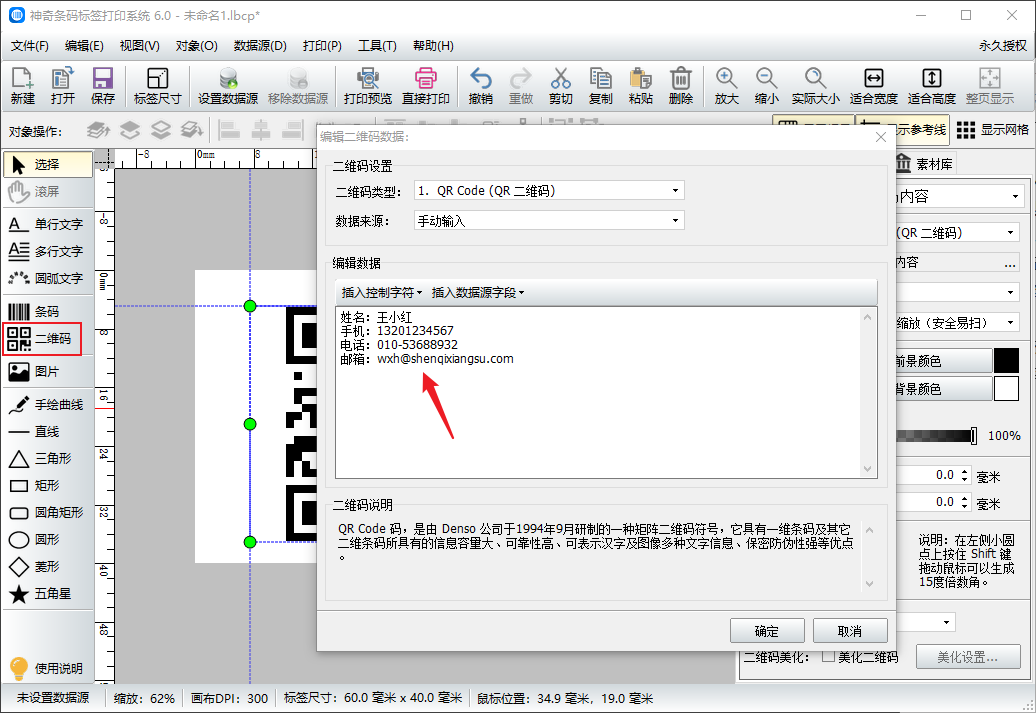Click the 直接打印 direct print icon
This screenshot has height=713, width=1036.
[426, 85]
